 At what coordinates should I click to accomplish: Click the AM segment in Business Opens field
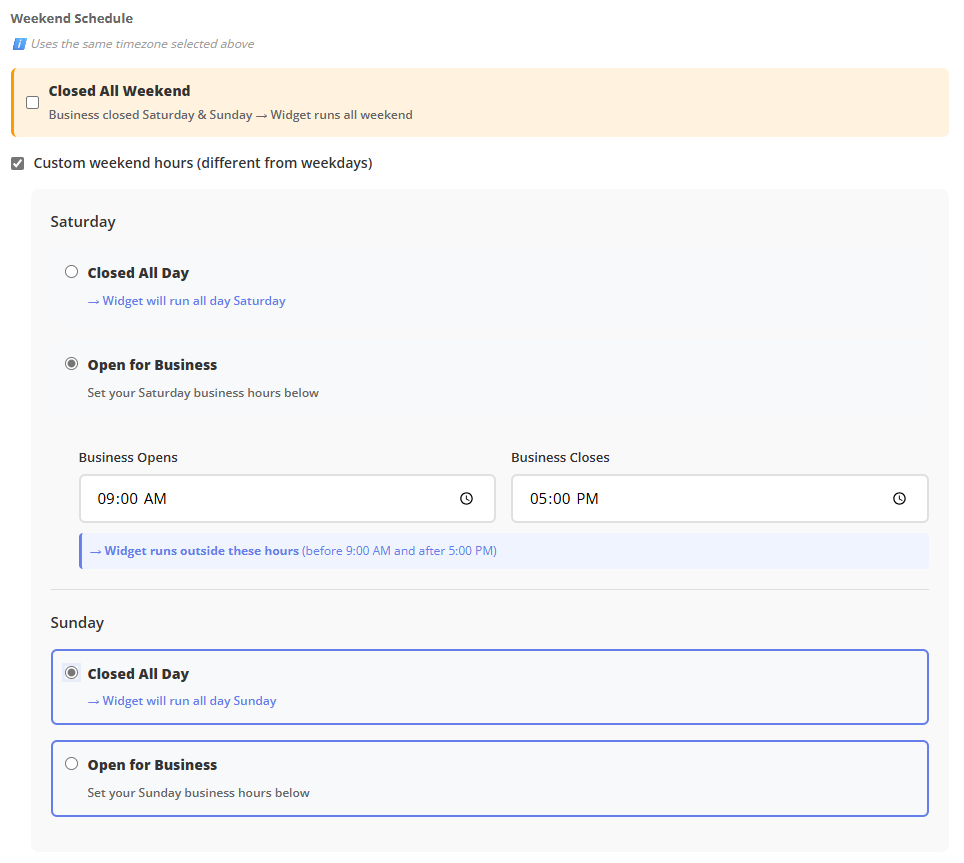coord(155,499)
